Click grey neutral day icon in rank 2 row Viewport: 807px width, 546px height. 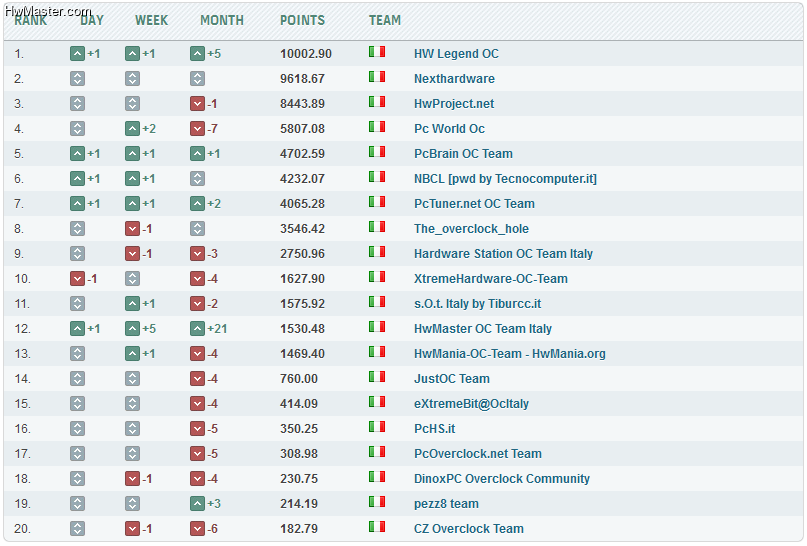coord(77,79)
